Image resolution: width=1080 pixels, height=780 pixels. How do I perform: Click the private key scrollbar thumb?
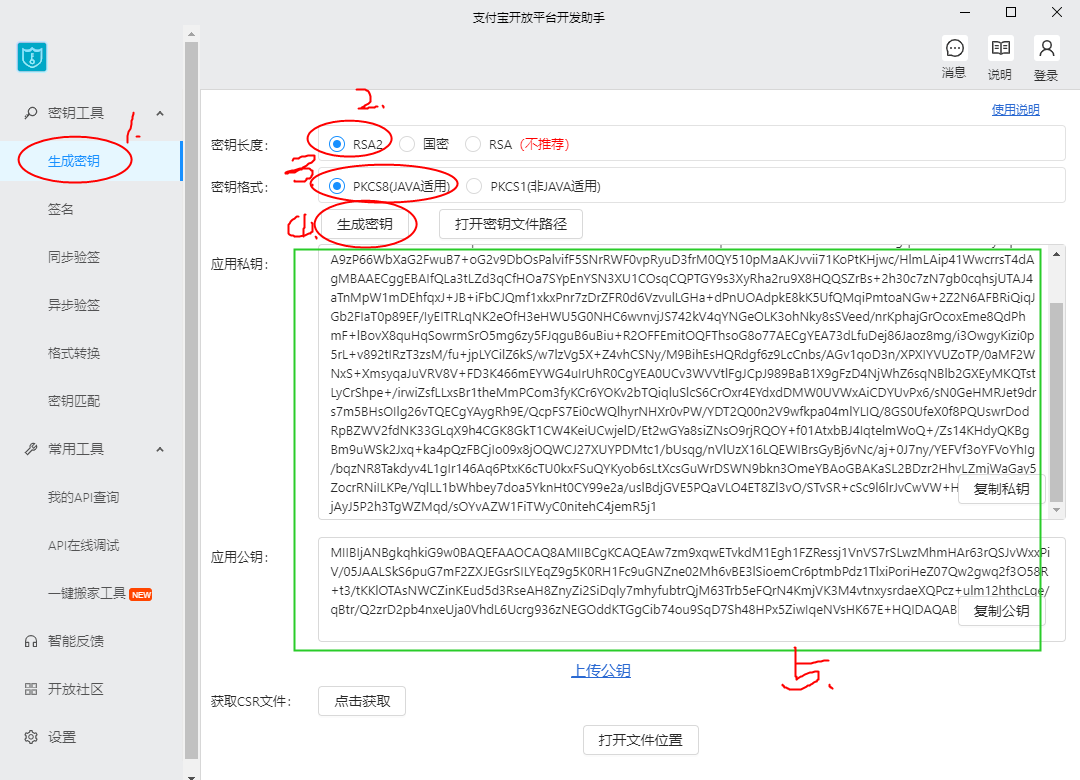tap(1057, 402)
